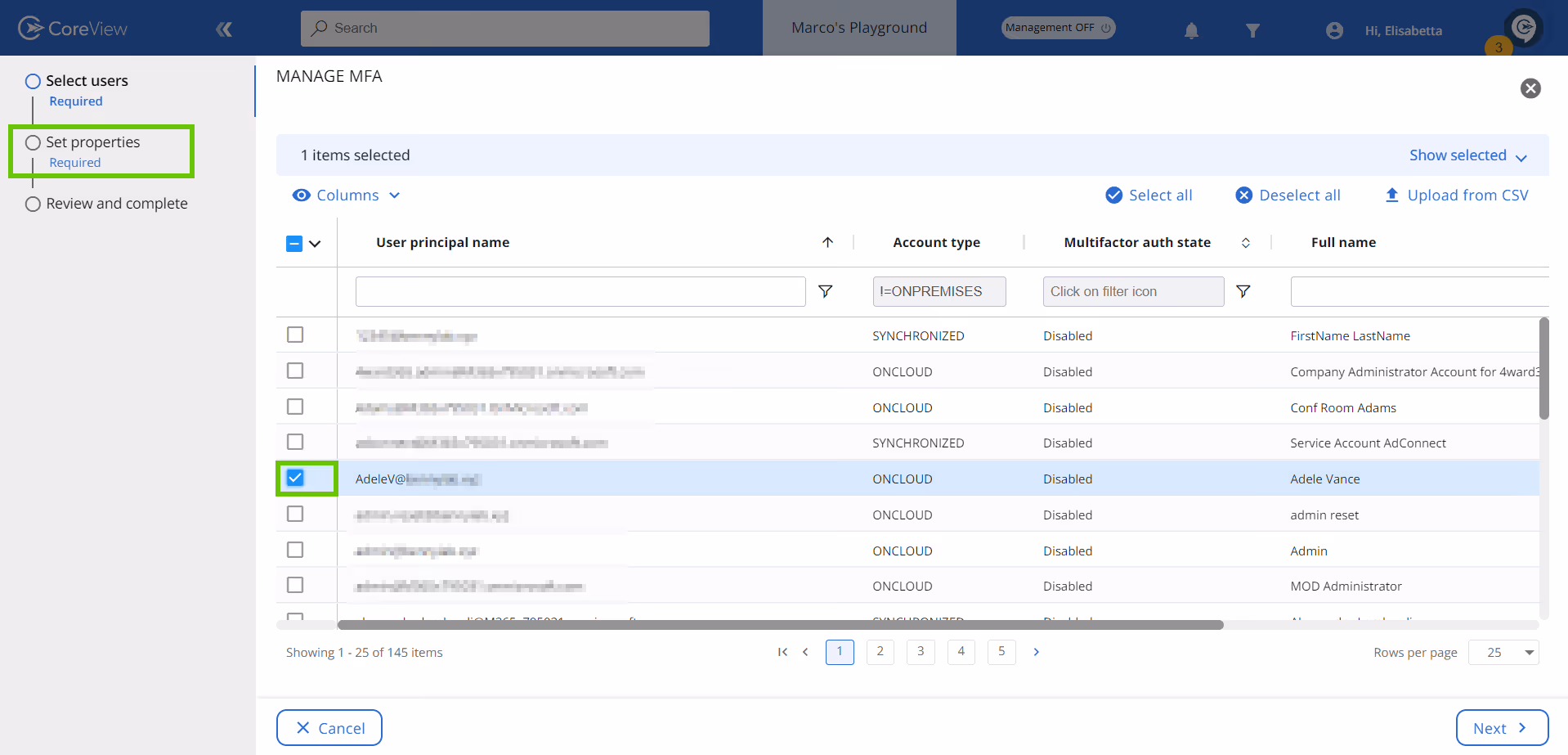Click the Next button
This screenshot has width=1568, height=755.
[1501, 727]
